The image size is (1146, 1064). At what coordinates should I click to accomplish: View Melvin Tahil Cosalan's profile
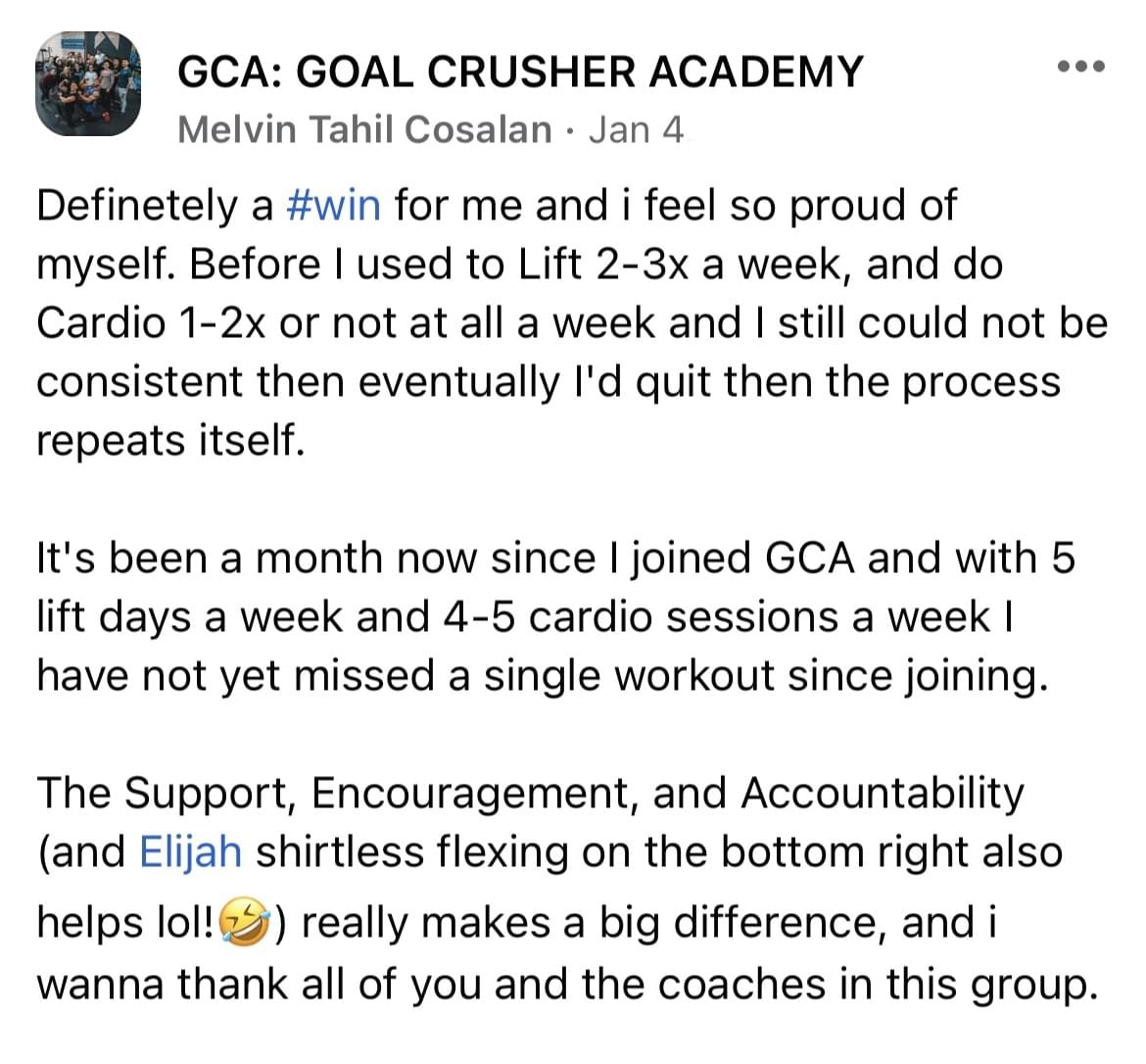[364, 130]
